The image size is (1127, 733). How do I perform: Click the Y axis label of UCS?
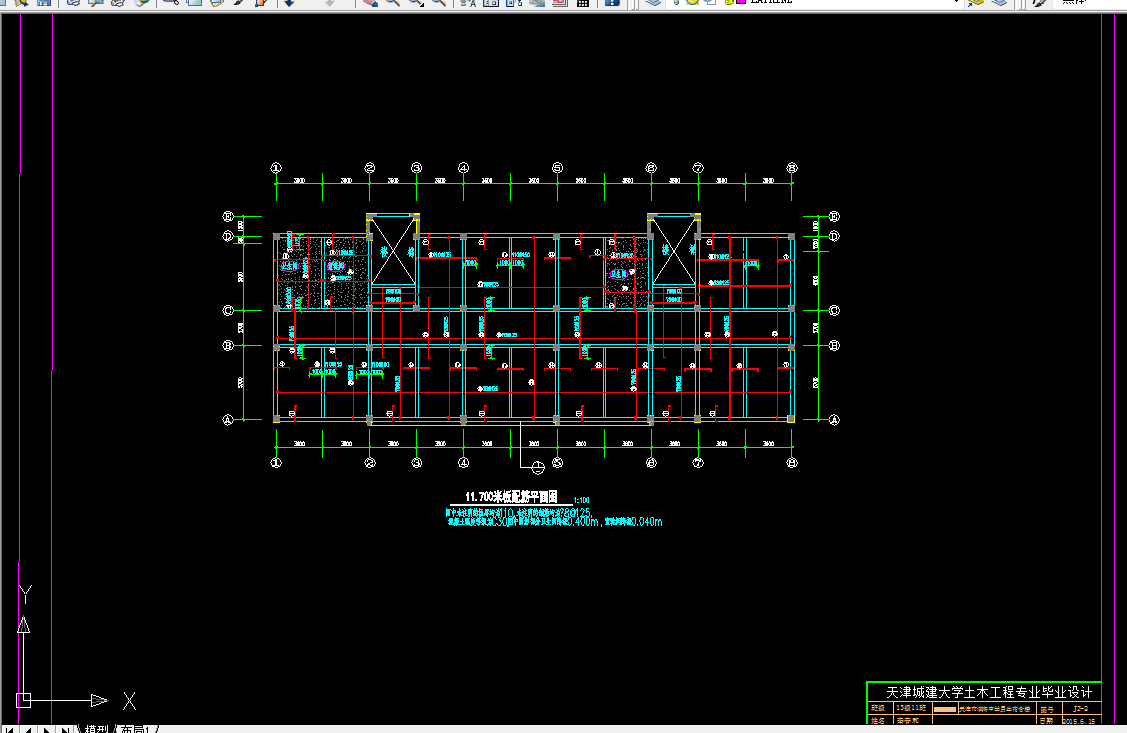pos(25,594)
